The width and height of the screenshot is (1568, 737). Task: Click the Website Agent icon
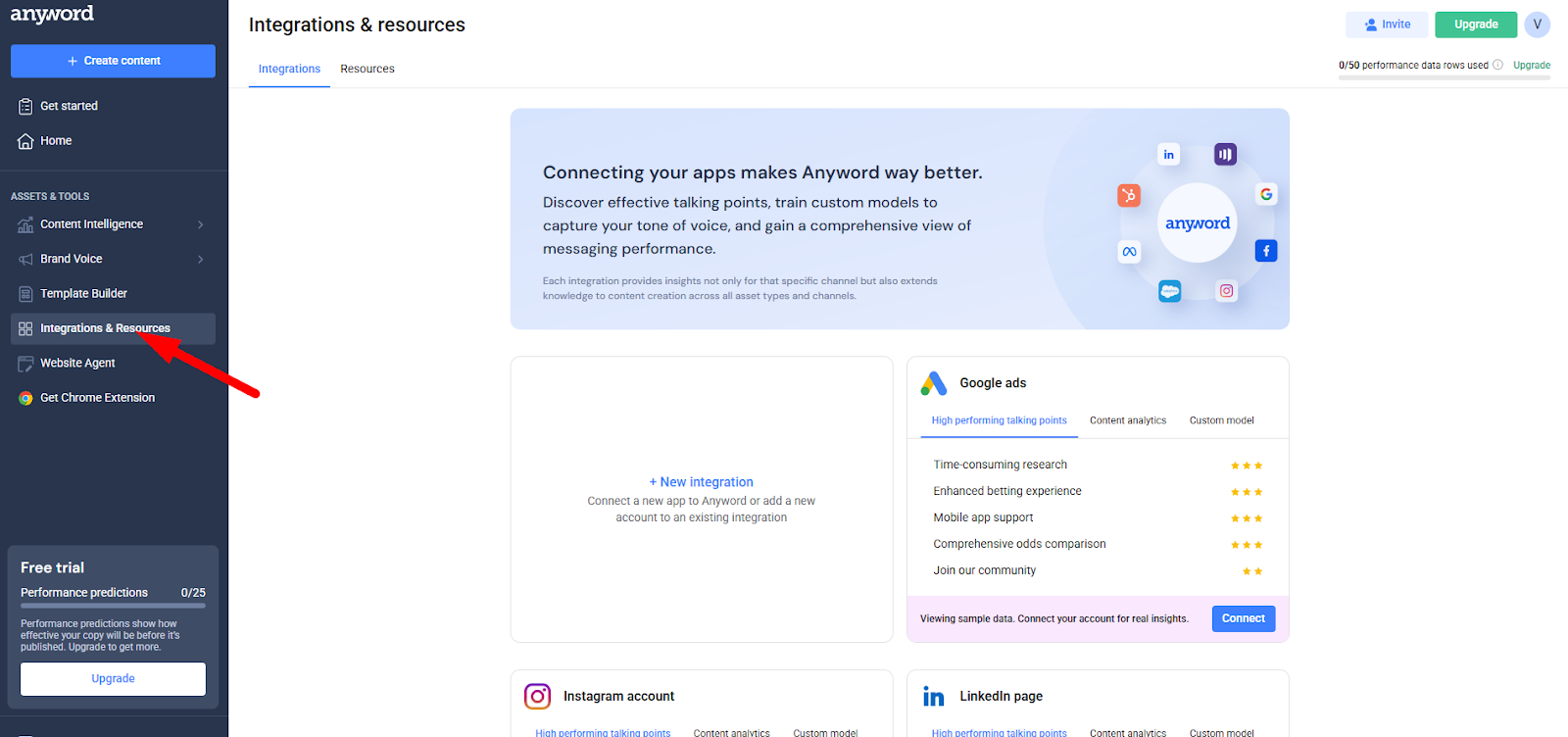click(x=25, y=364)
